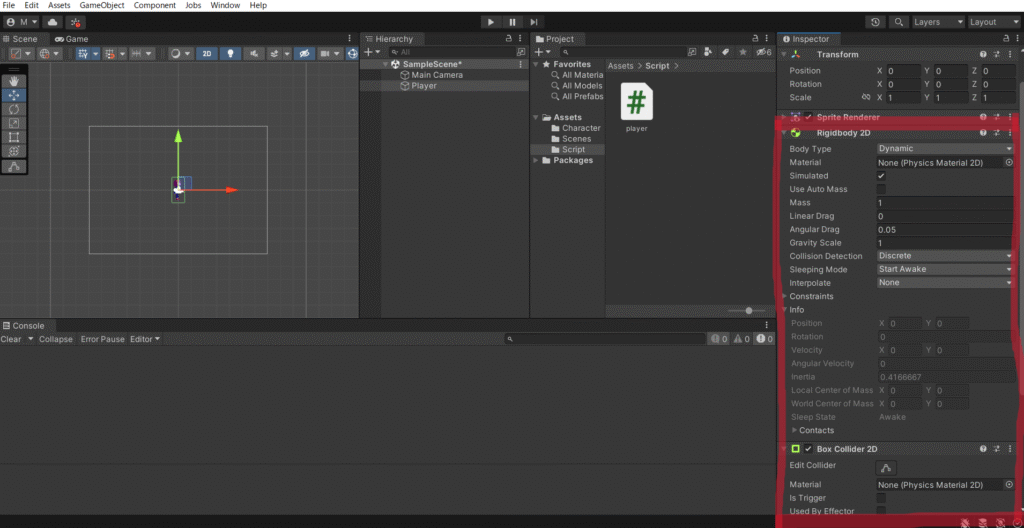Click Clear in the Console

click(x=11, y=339)
